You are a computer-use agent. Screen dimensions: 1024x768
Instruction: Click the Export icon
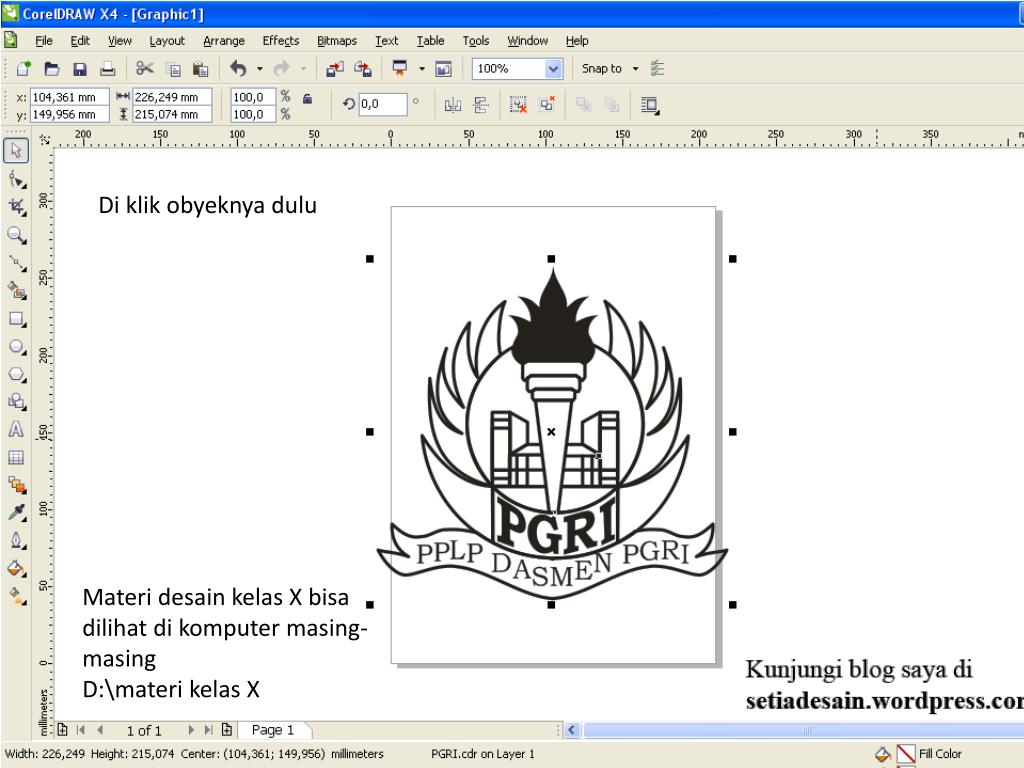click(362, 69)
